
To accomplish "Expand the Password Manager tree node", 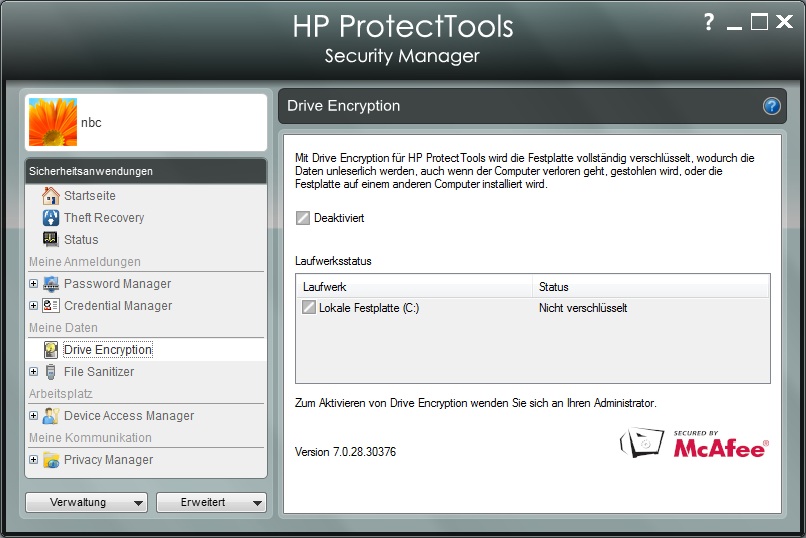I will [x=33, y=284].
